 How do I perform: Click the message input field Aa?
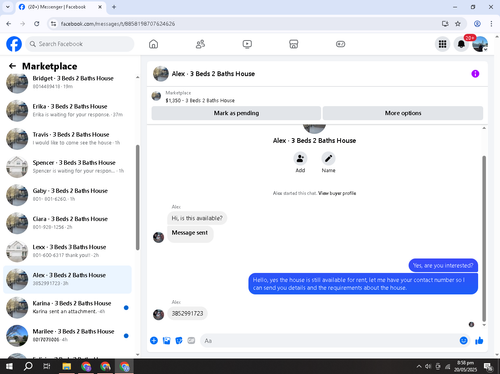(x=328, y=341)
